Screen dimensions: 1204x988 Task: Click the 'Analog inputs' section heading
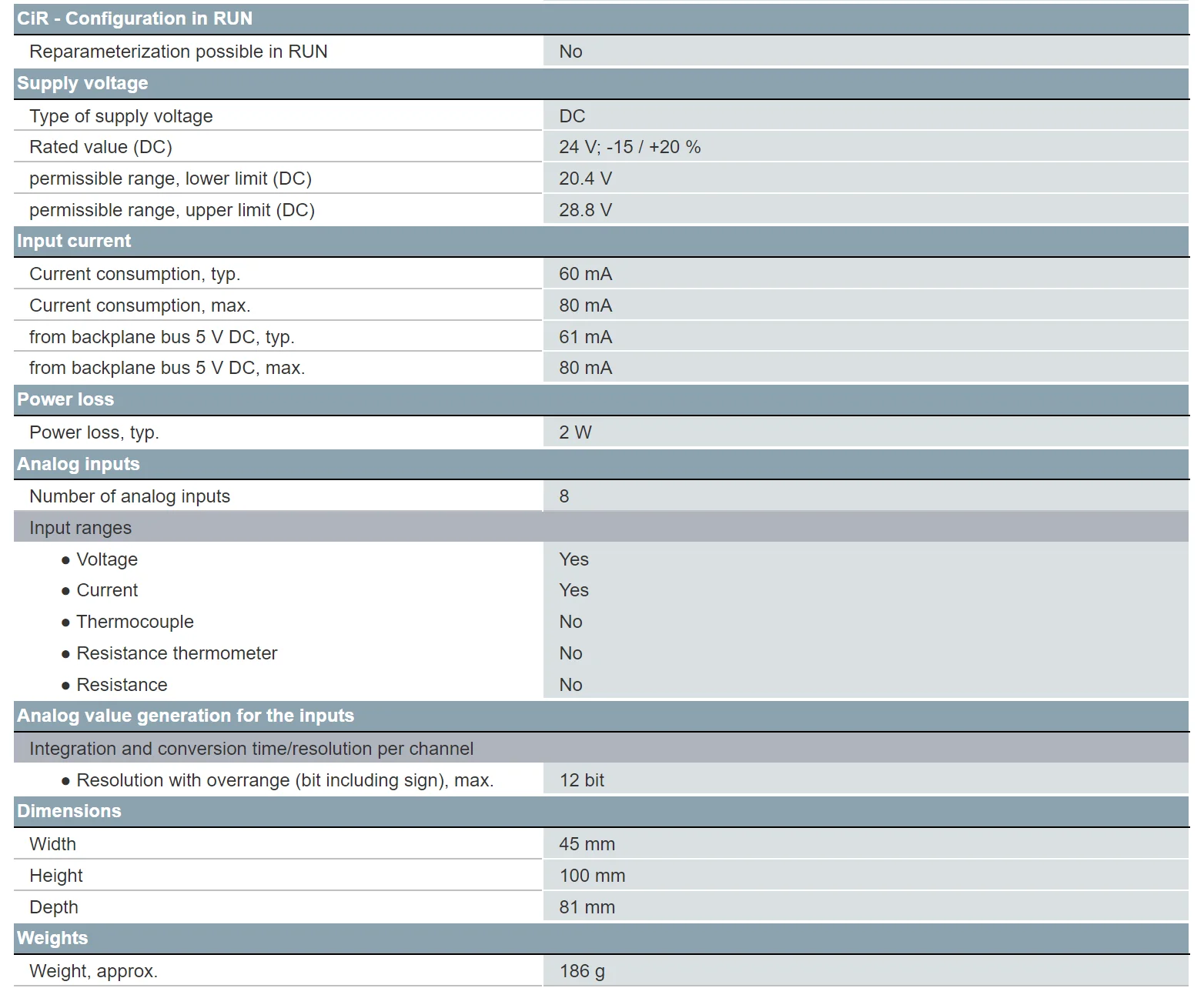79,464
